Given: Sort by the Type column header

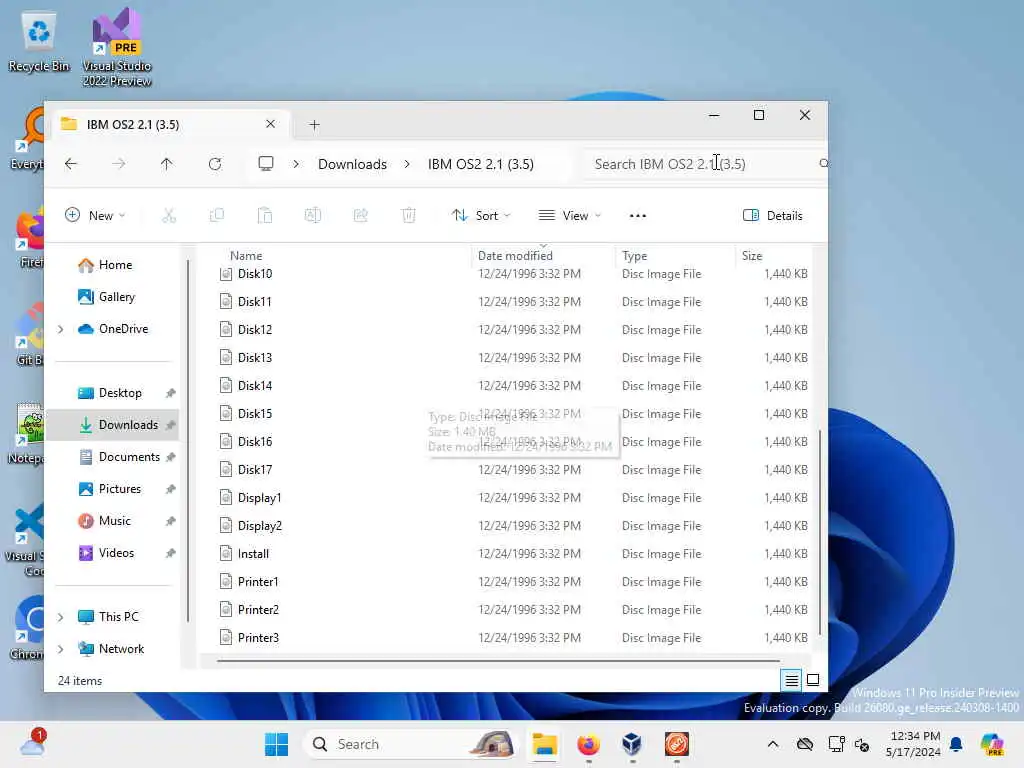Looking at the screenshot, I should click(x=634, y=256).
